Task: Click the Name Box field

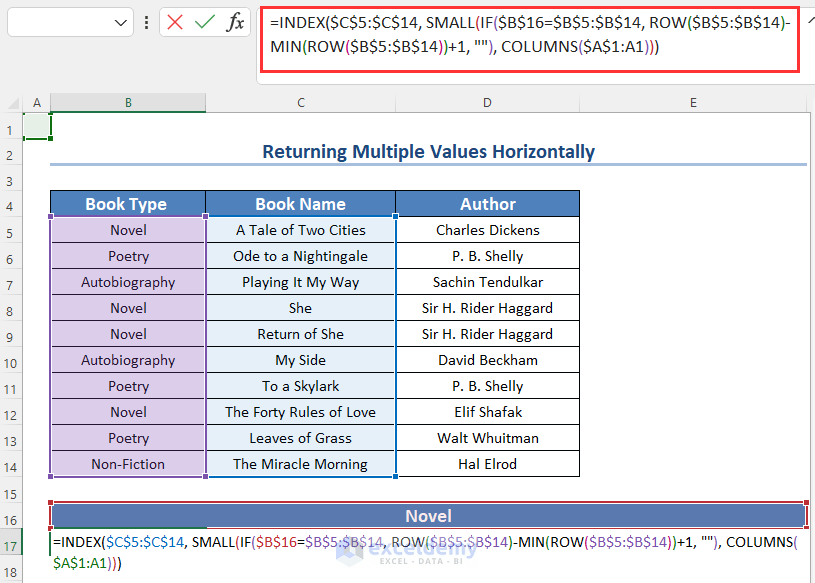Action: point(60,22)
